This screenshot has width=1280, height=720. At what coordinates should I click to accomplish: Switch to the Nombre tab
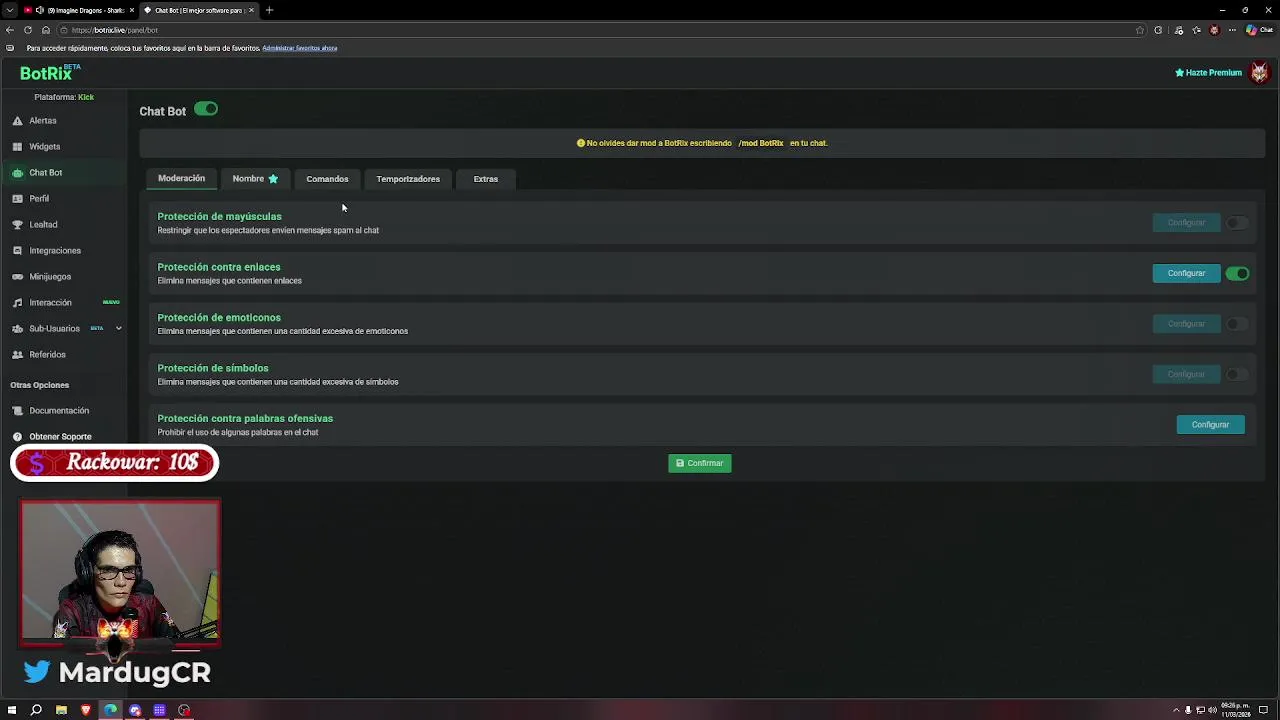(x=255, y=179)
